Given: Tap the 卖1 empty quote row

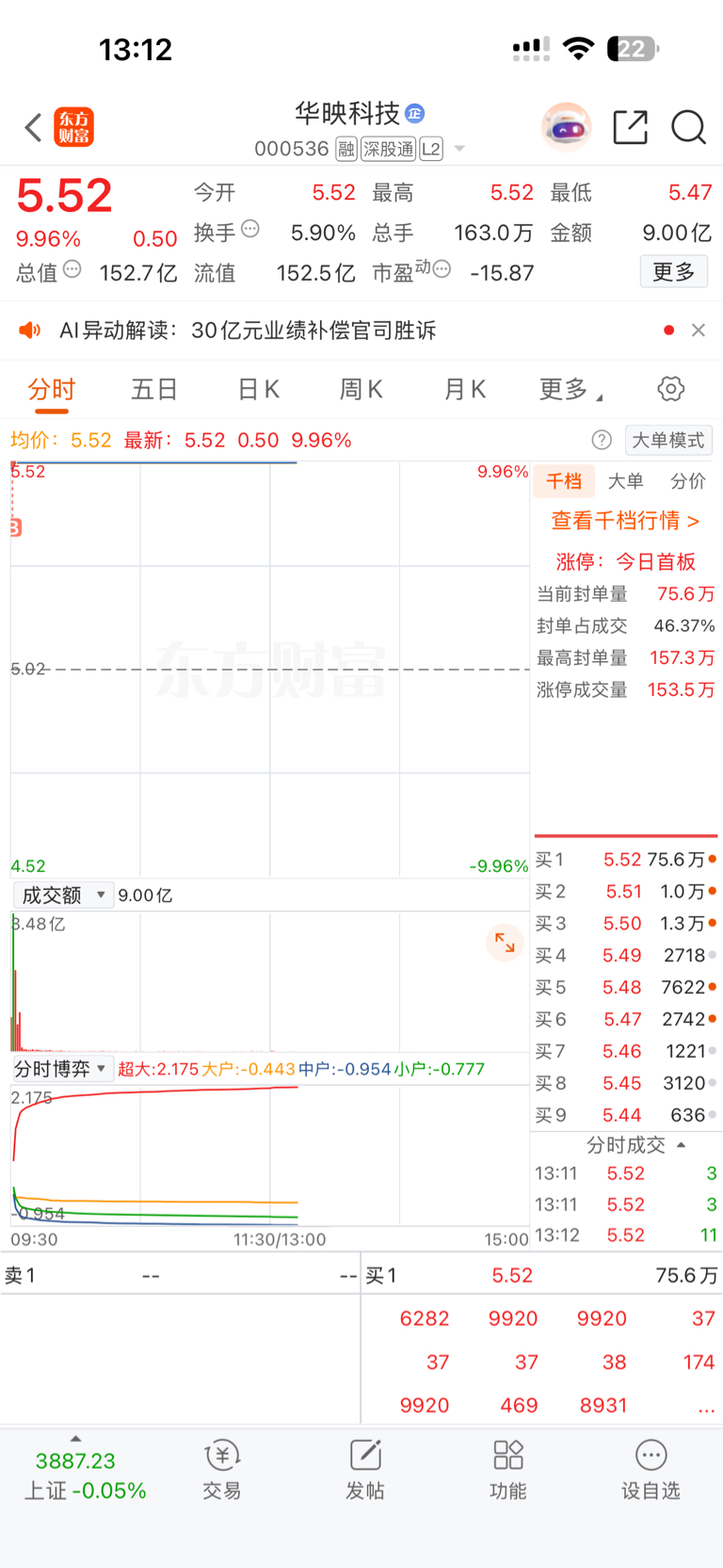Looking at the screenshot, I should pos(180,1276).
